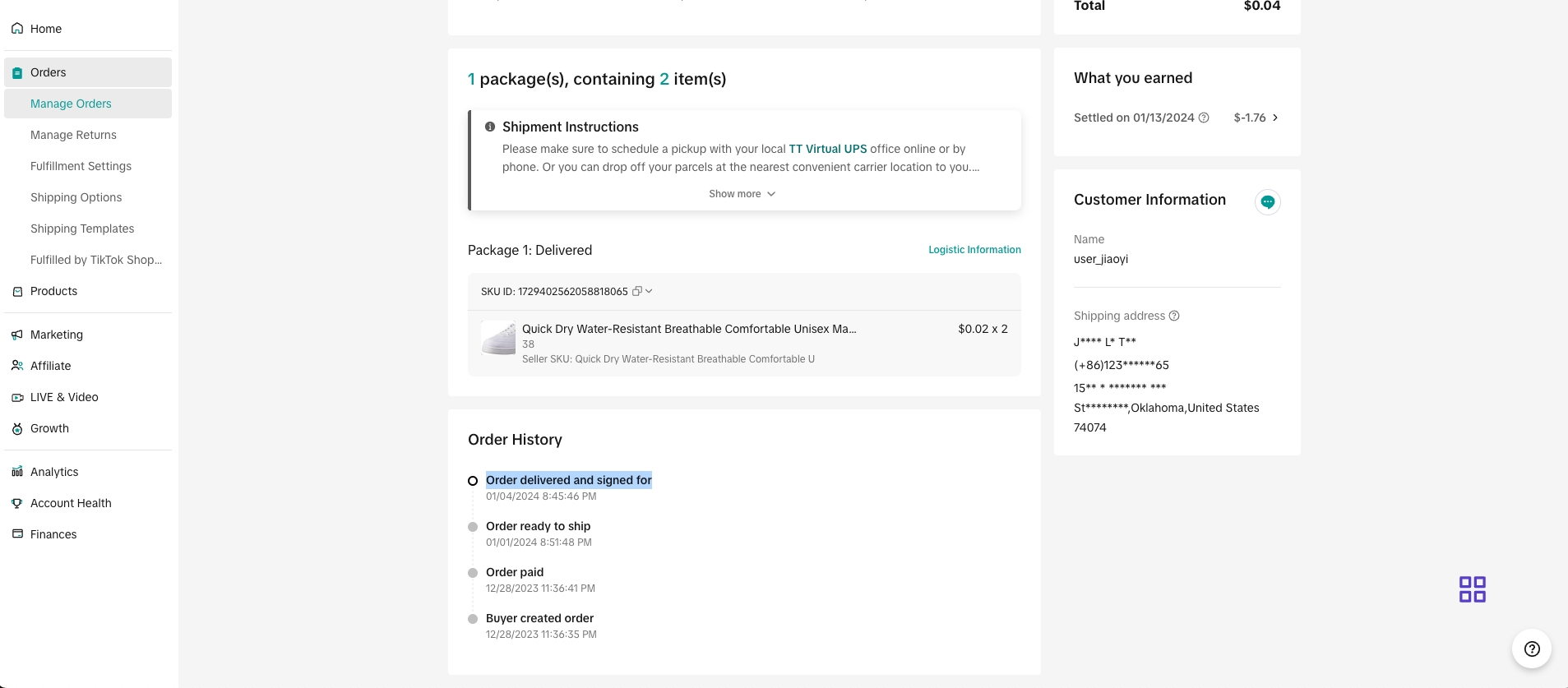
Task: Open the Analytics section in the sidebar
Action: click(54, 472)
